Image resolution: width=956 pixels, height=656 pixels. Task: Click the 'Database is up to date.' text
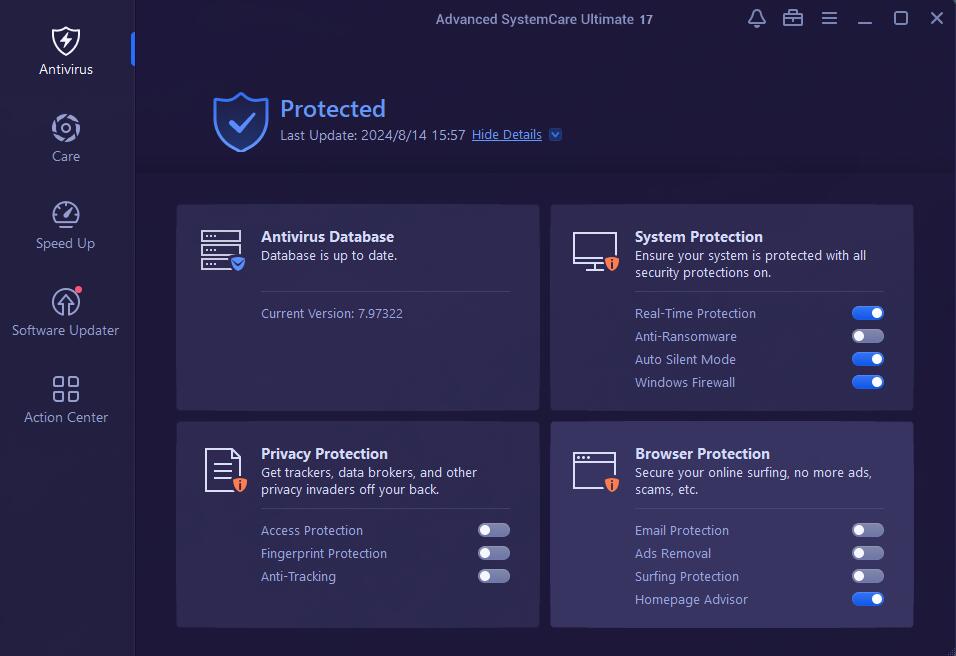pos(329,255)
